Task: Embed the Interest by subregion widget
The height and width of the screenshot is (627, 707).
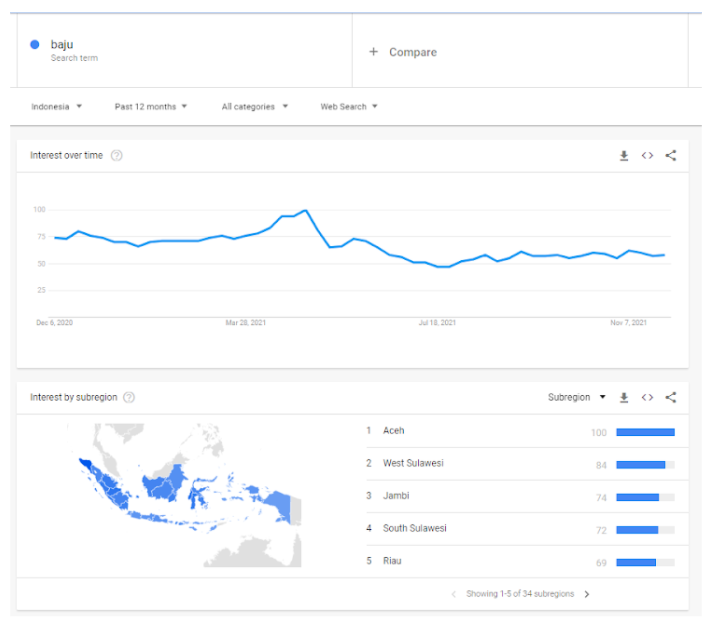Action: pyautogui.click(x=647, y=397)
